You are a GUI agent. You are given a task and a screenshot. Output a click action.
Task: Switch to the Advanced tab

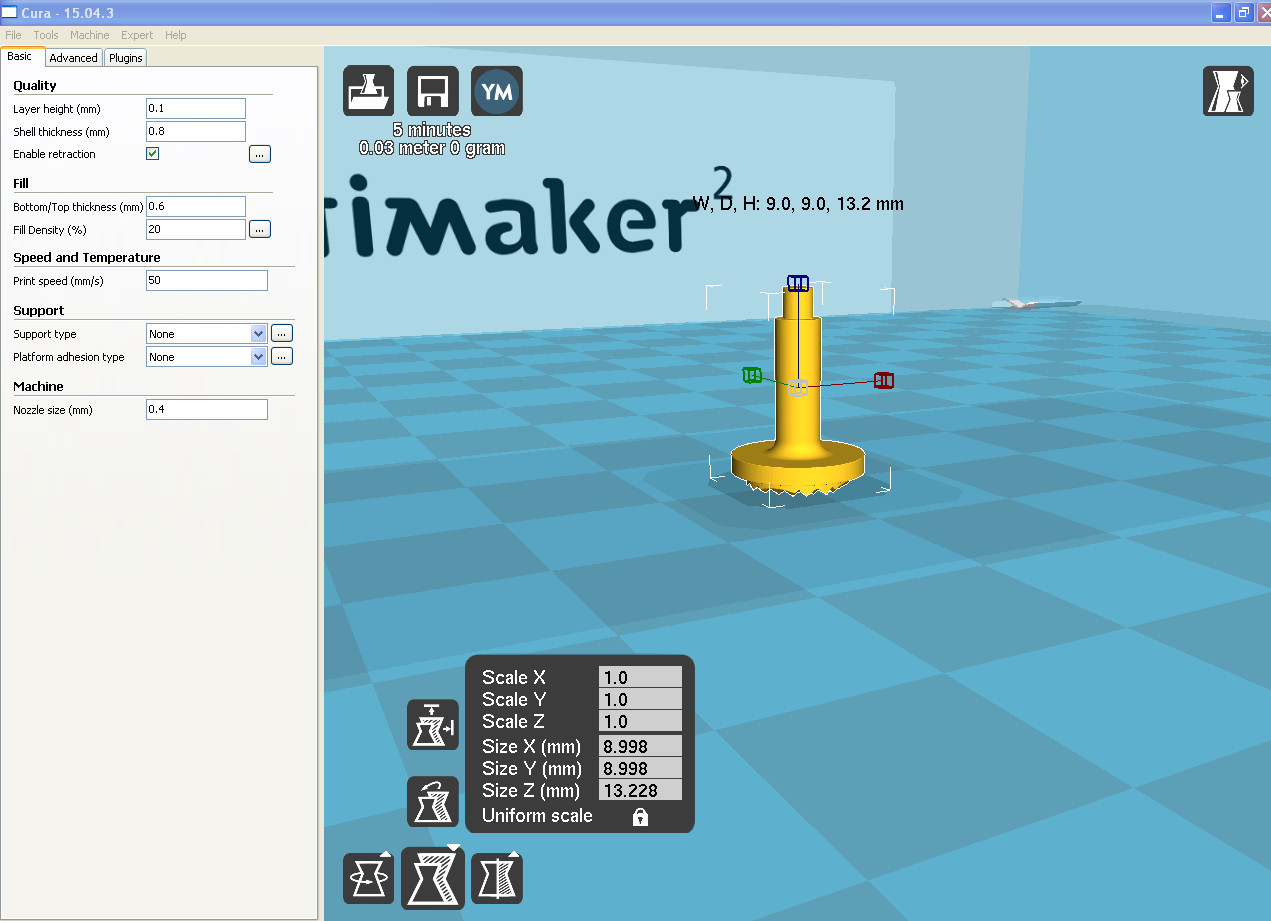74,58
